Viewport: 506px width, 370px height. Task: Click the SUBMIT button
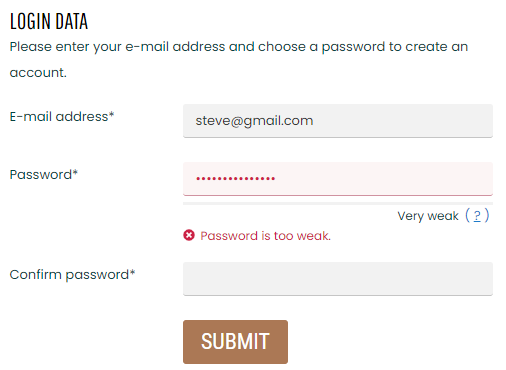click(235, 342)
